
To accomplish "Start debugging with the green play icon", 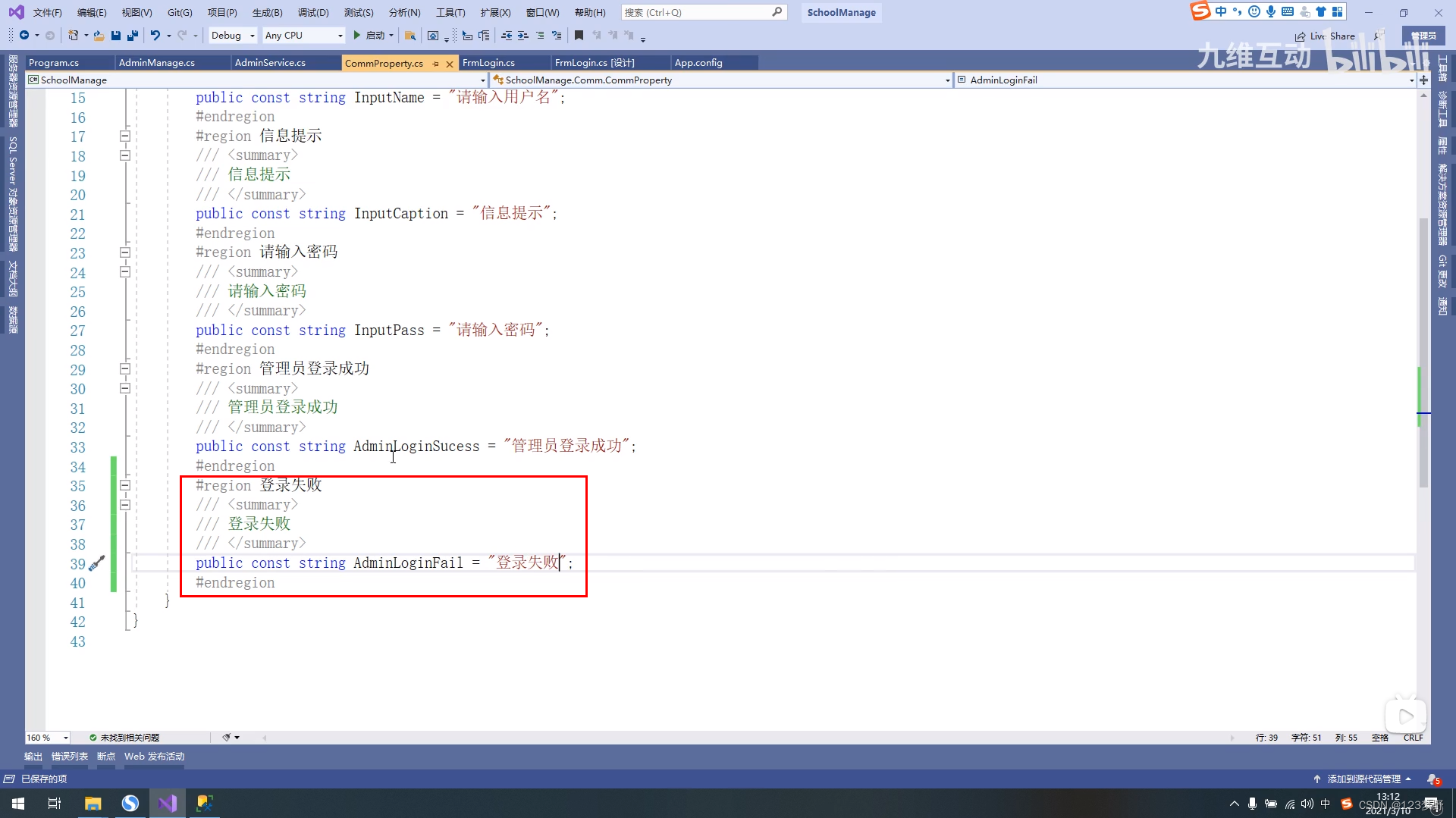I will tap(356, 36).
